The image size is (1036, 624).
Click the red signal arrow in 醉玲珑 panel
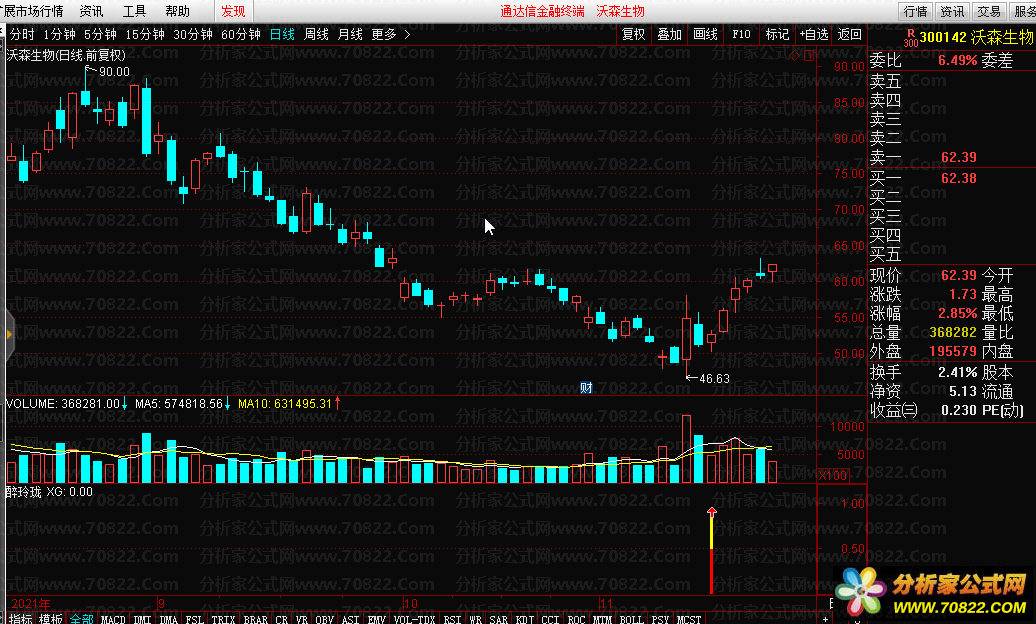[712, 512]
